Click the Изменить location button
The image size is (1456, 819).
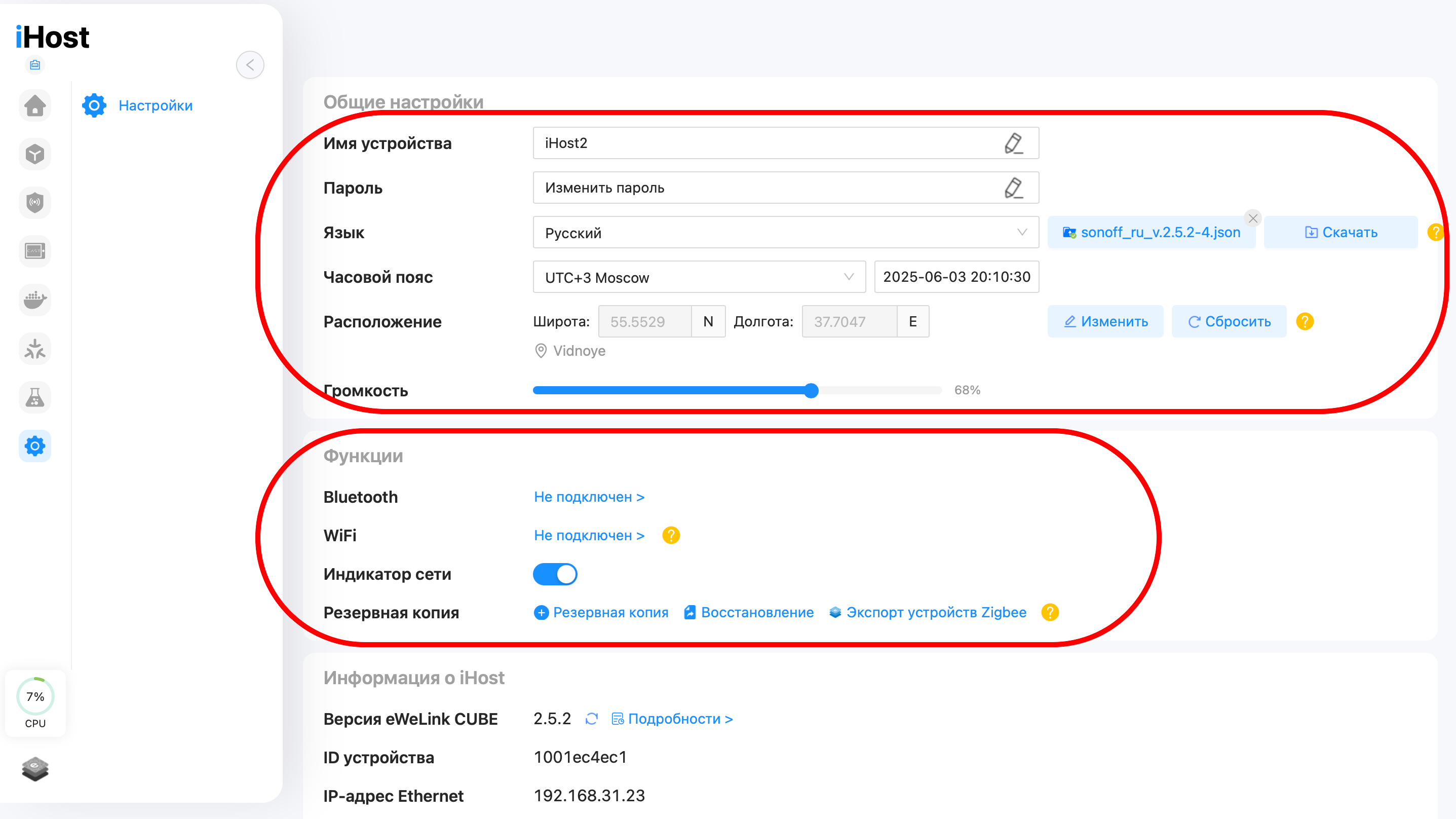coord(1105,321)
